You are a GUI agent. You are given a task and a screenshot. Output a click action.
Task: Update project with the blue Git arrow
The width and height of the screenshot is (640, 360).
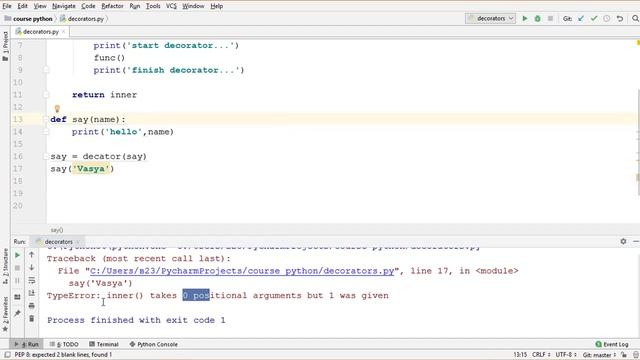(581, 18)
